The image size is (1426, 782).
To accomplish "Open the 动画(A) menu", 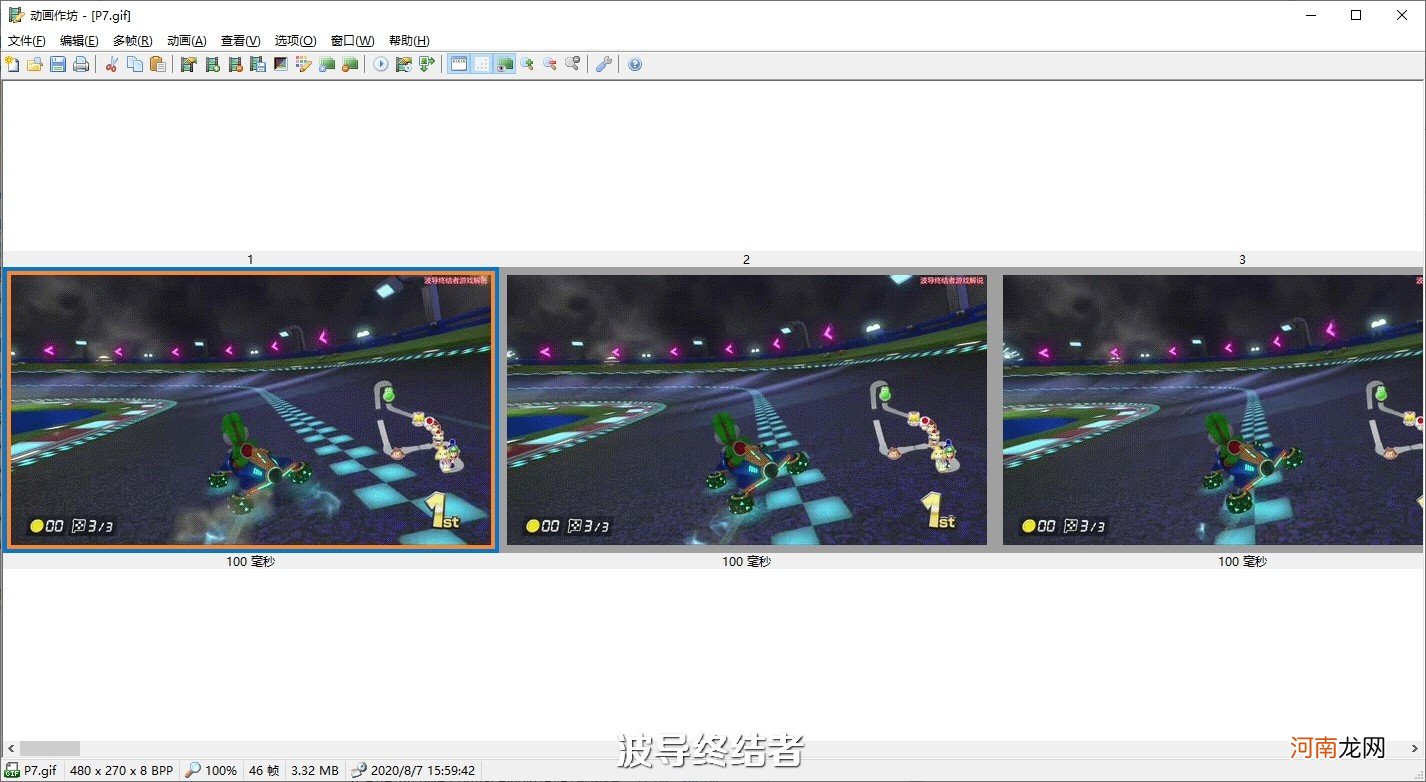I will point(187,41).
